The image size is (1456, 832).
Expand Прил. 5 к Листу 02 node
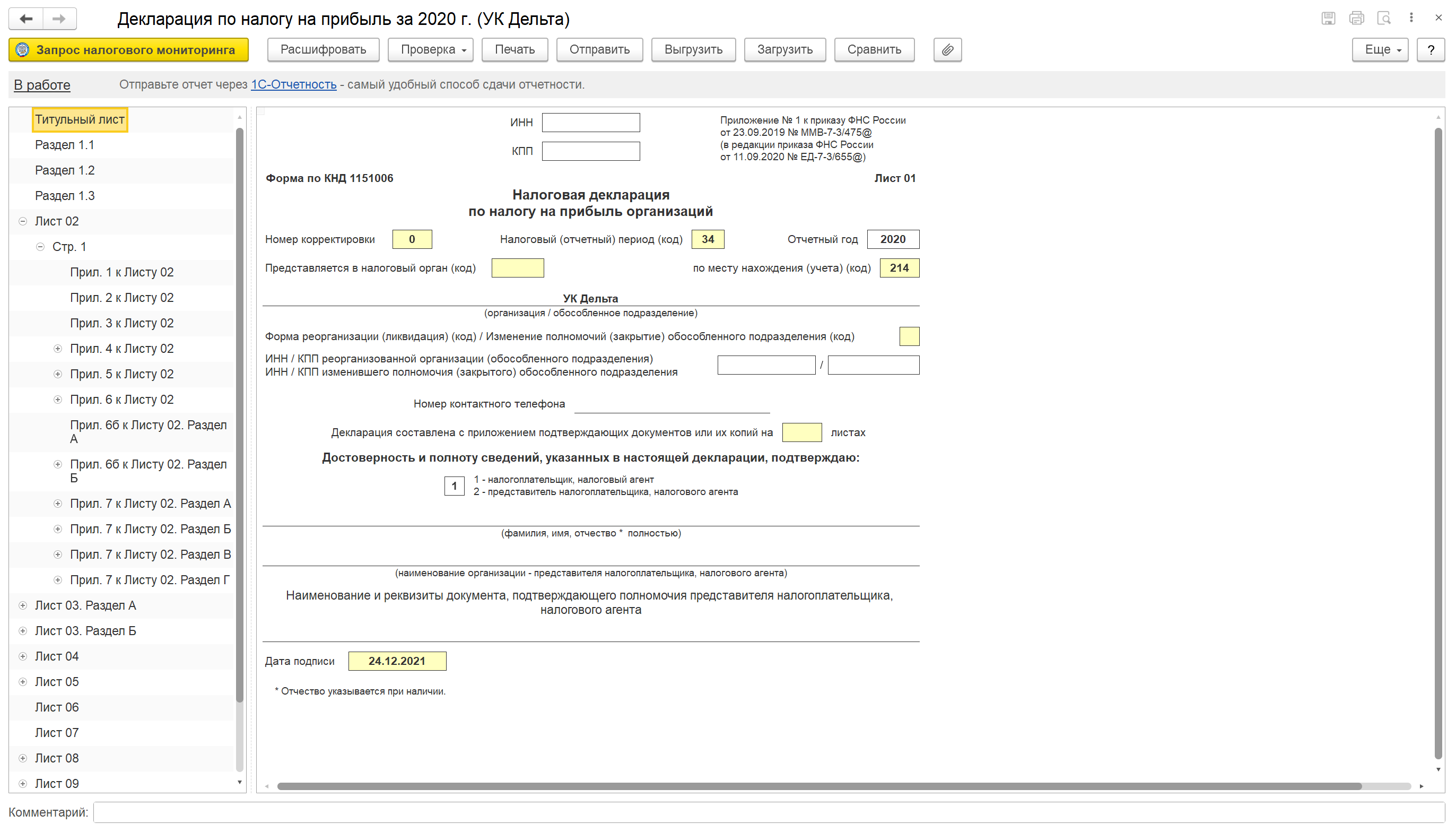click(x=58, y=374)
